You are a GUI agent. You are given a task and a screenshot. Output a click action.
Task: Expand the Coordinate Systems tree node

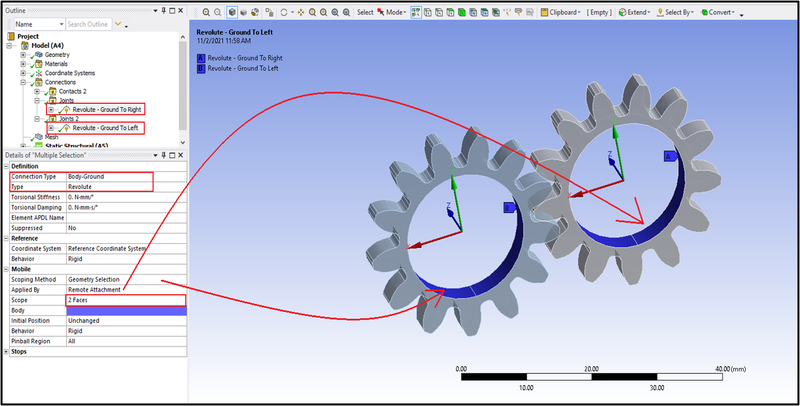23,73
